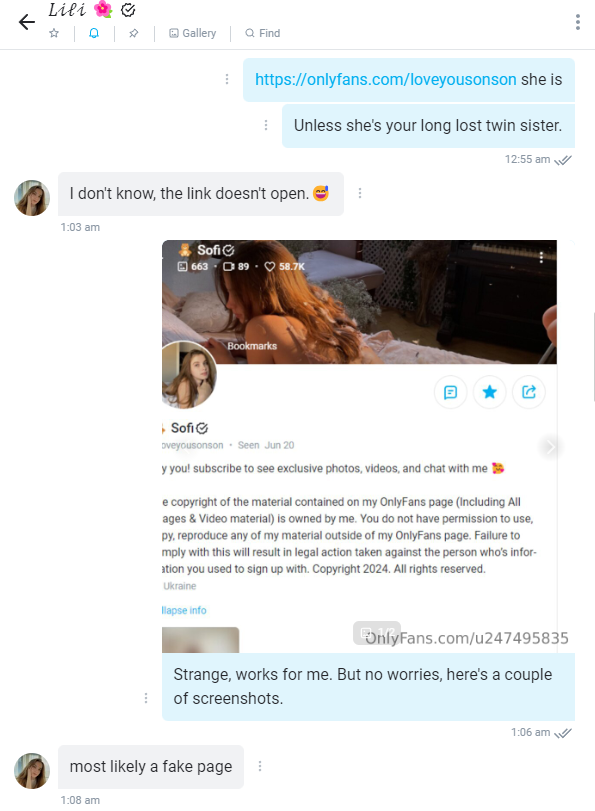Click Lili's avatar beside fake page message

(32, 771)
